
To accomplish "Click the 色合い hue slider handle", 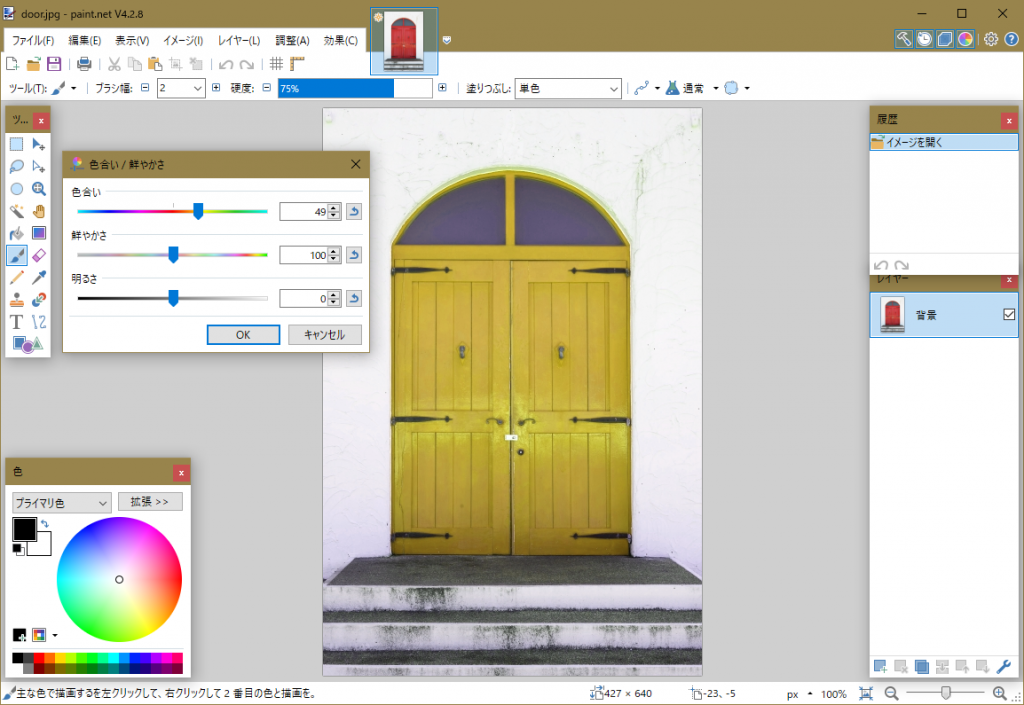I will coord(198,211).
